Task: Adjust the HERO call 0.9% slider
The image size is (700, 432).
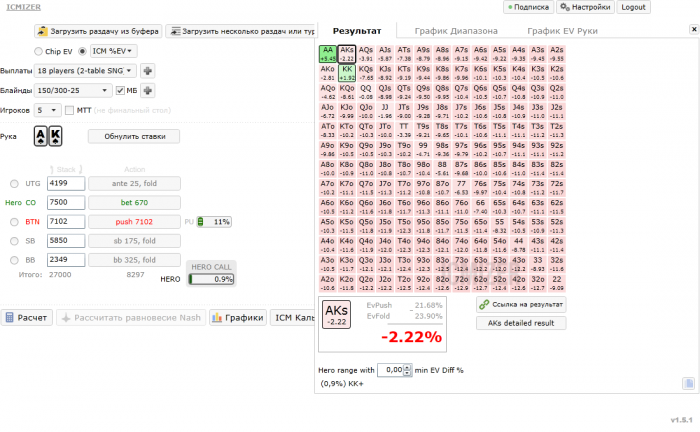Action: 211,279
